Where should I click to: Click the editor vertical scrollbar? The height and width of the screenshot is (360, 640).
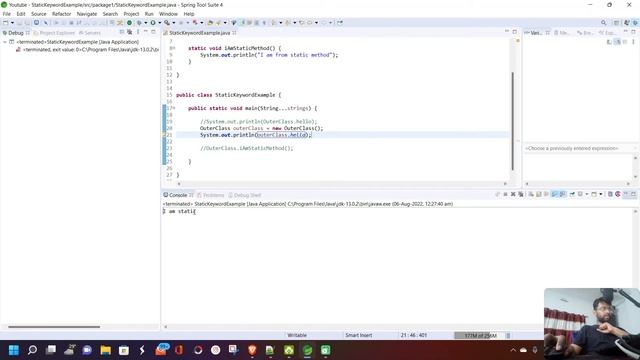point(513,121)
